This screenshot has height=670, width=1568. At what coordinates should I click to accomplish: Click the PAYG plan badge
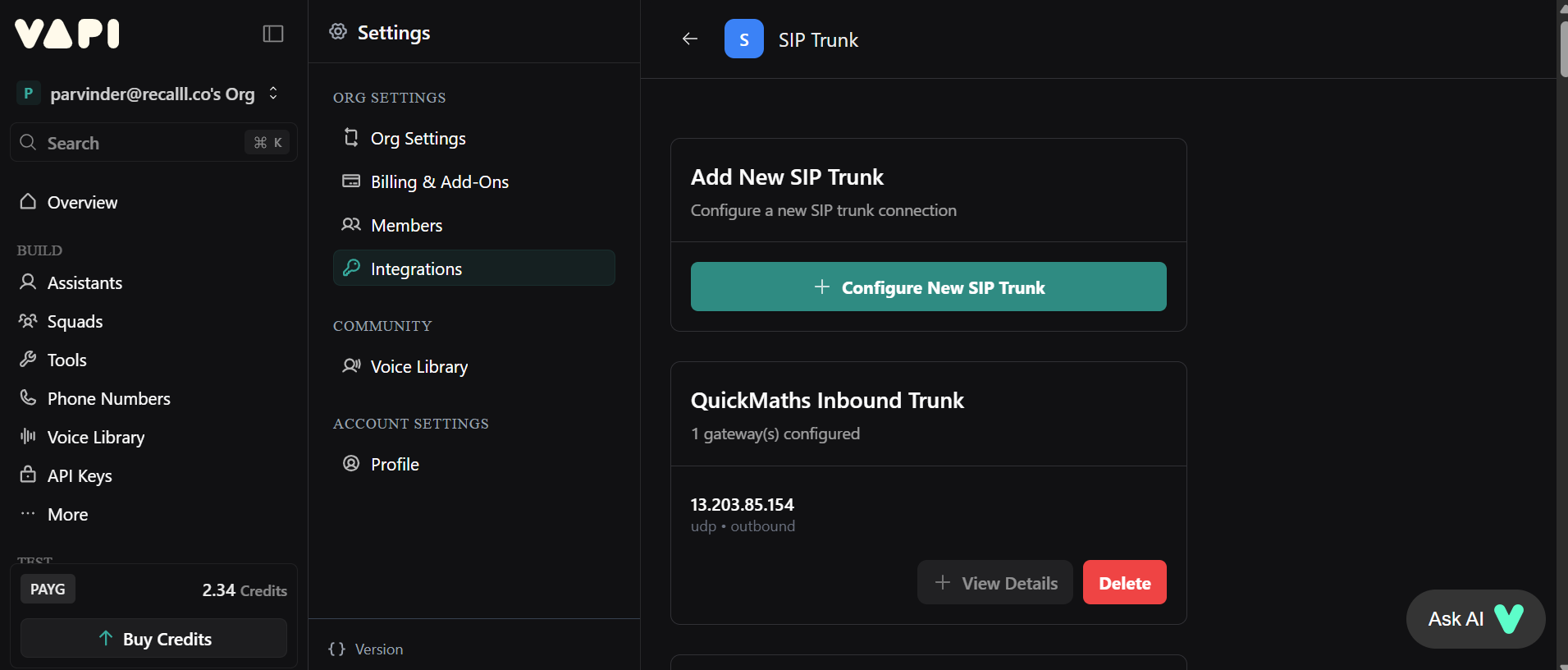click(48, 589)
